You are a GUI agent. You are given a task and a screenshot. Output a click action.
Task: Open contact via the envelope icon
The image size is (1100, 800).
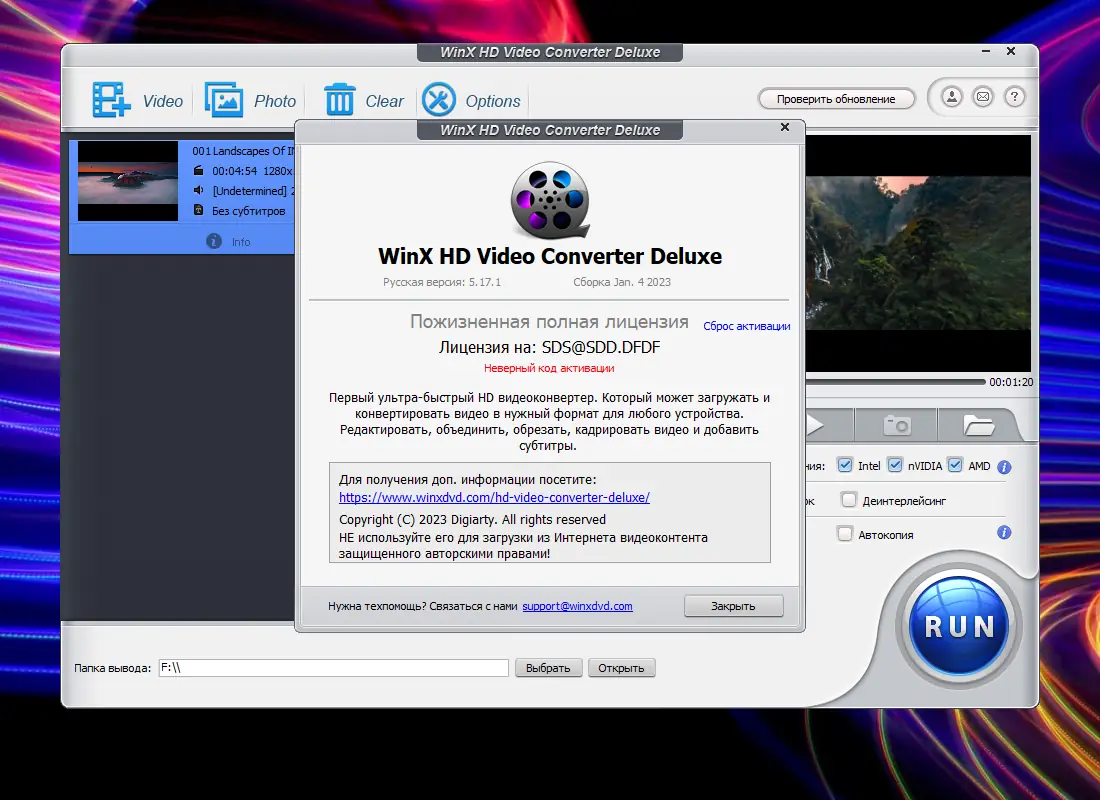tap(982, 97)
